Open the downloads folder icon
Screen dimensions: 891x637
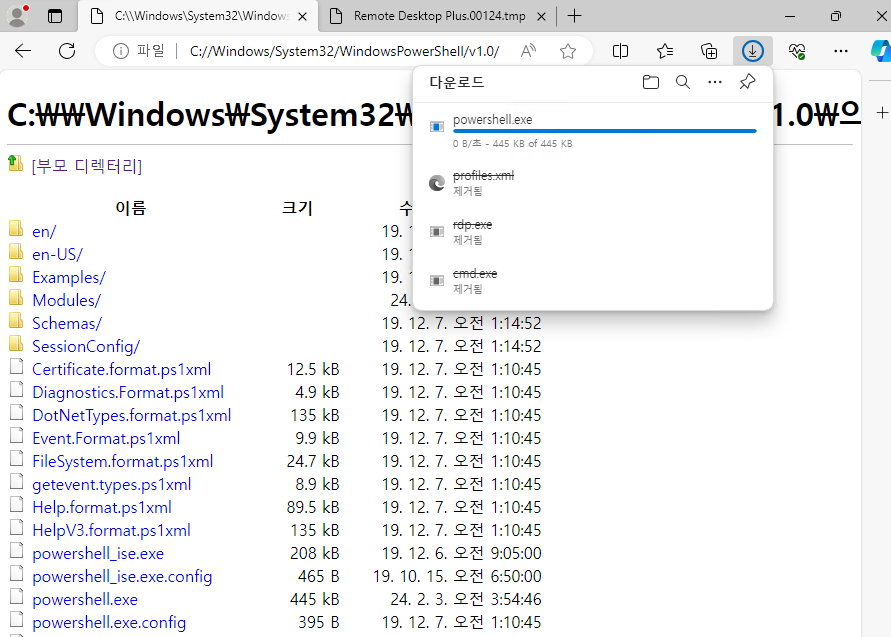tap(651, 83)
